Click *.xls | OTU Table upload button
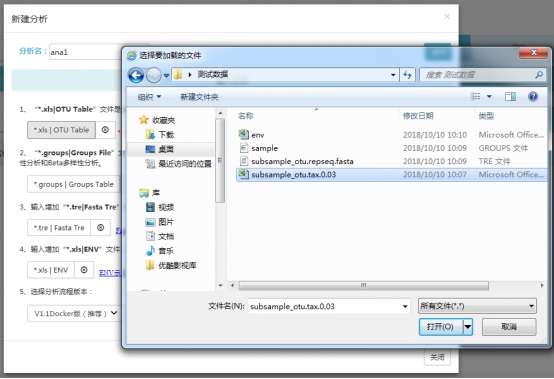Image resolution: width=554 pixels, height=379 pixels. tap(61, 130)
